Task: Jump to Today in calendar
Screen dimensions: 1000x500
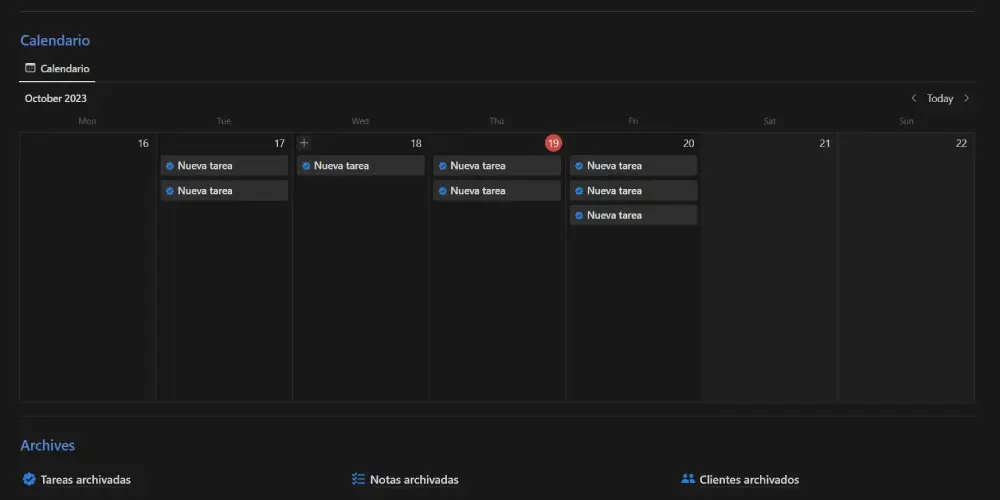Action: coord(940,98)
